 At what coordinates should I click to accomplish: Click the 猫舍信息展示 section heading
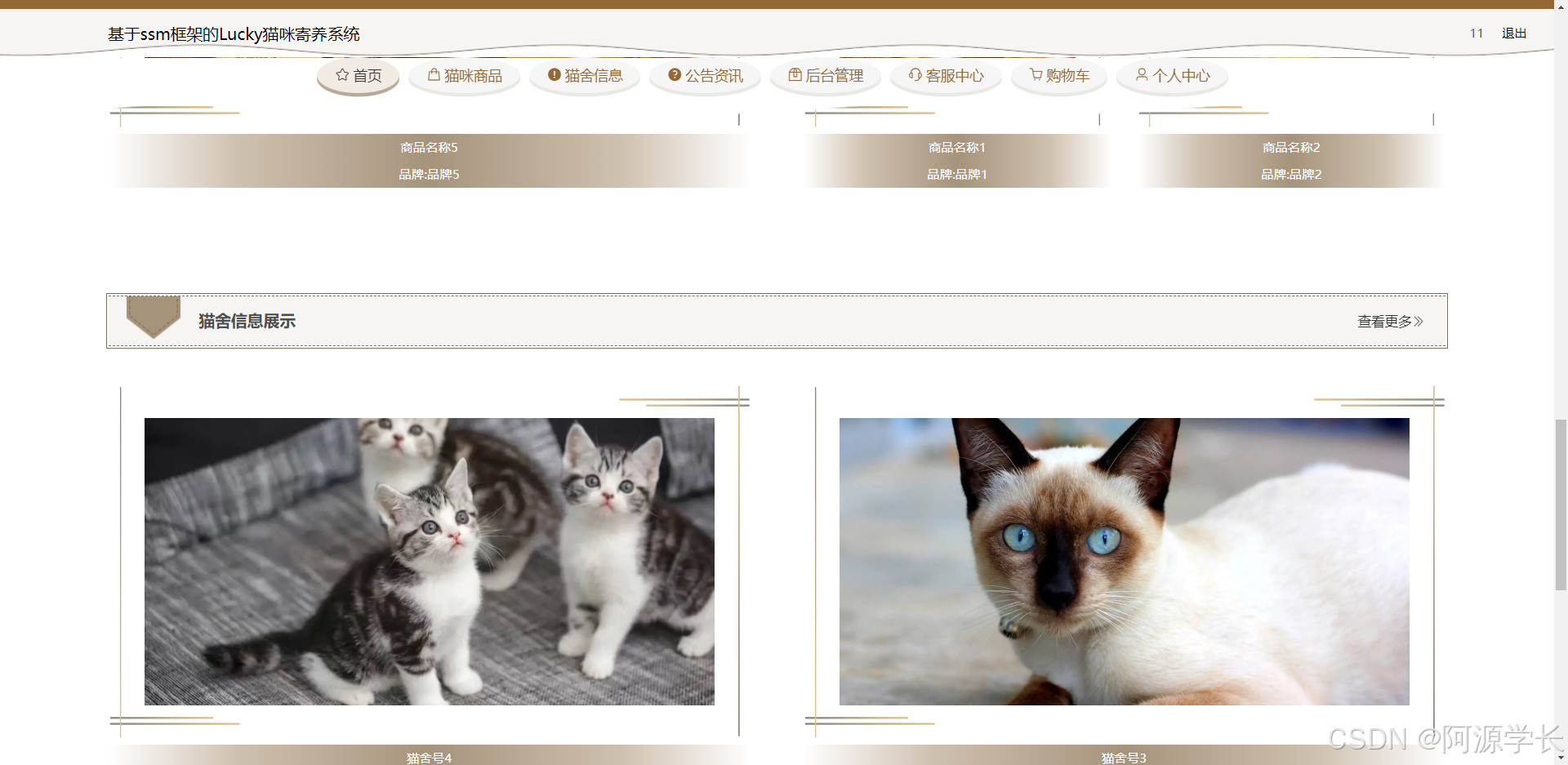point(247,322)
